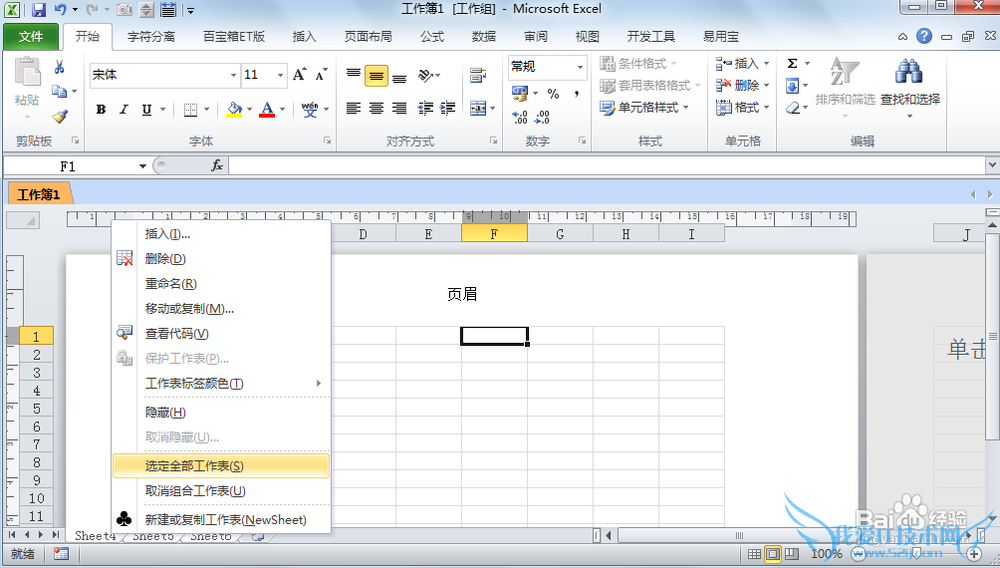Choose 选定全部工作表(S) in context menu
The height and width of the screenshot is (568, 1000).
tap(221, 466)
